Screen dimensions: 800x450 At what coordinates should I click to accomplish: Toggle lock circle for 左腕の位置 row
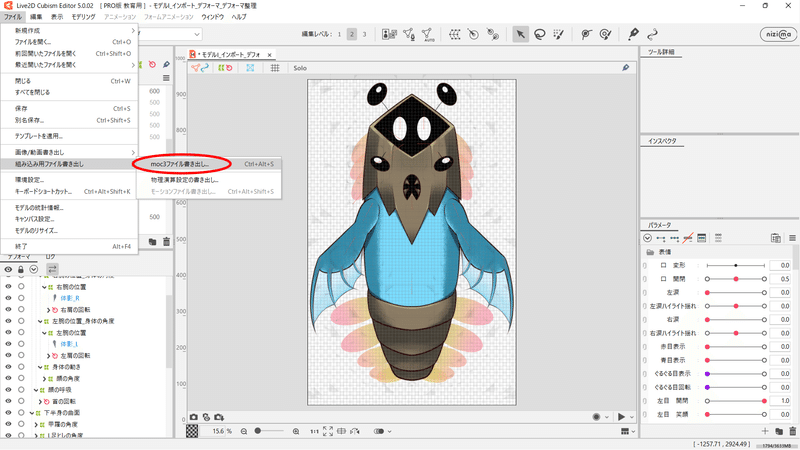(x=21, y=333)
